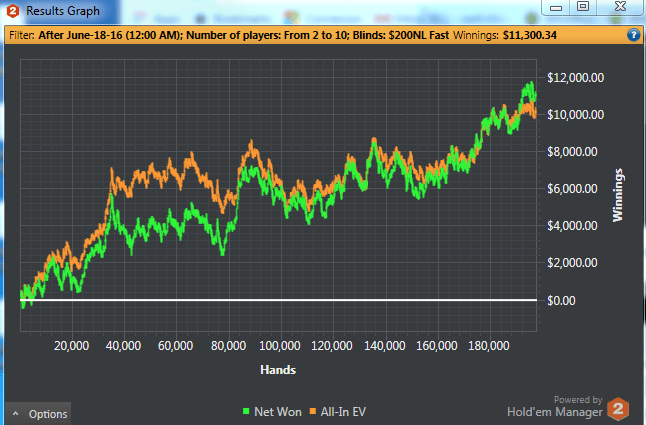Screen dimensions: 646x425
Task: Close the Results Graph window
Action: click(620, 7)
